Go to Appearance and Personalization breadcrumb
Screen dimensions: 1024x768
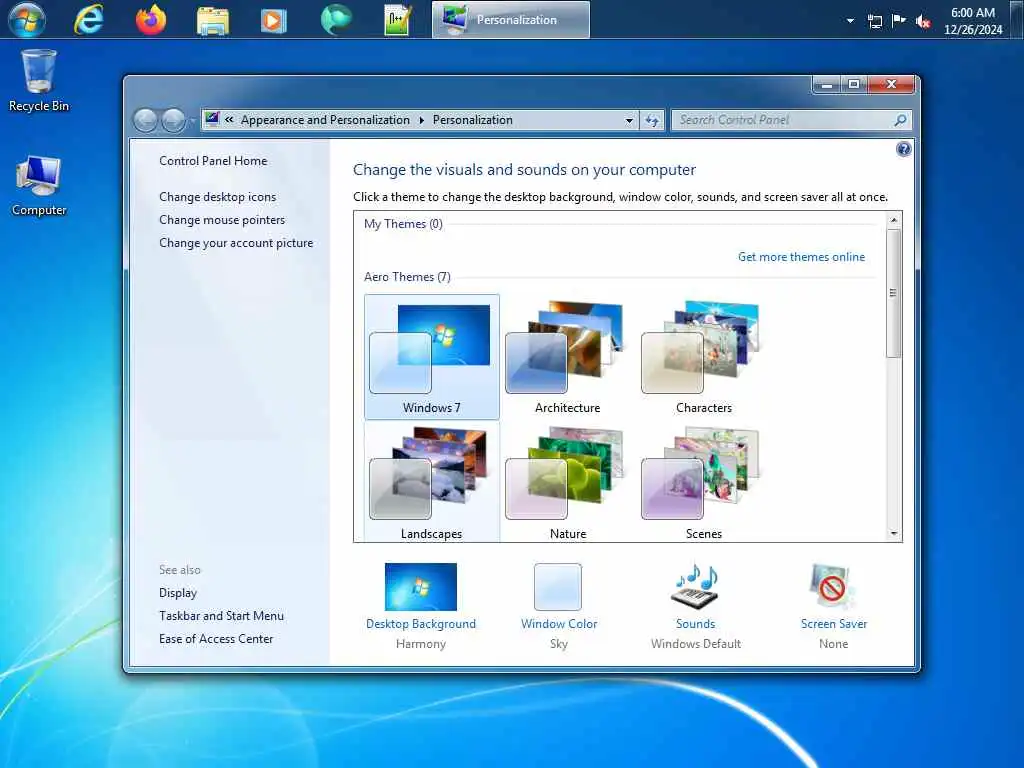pyautogui.click(x=325, y=120)
